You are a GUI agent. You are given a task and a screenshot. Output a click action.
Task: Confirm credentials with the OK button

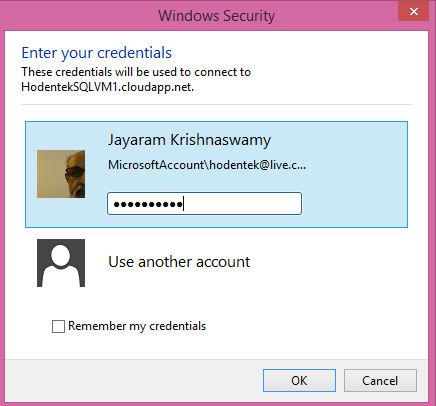[299, 380]
